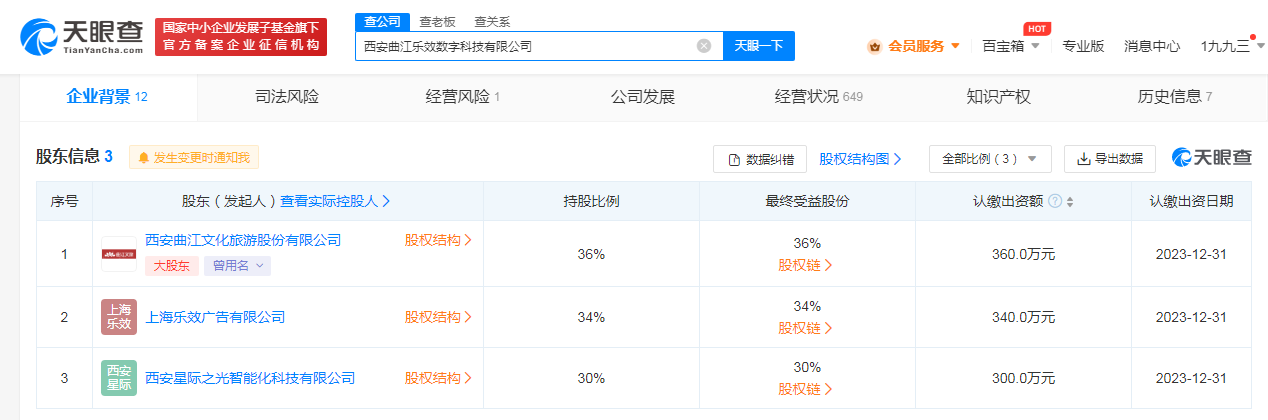The height and width of the screenshot is (420, 1268).
Task: Open the 股权链 link in the 36% row
Action: click(x=806, y=265)
